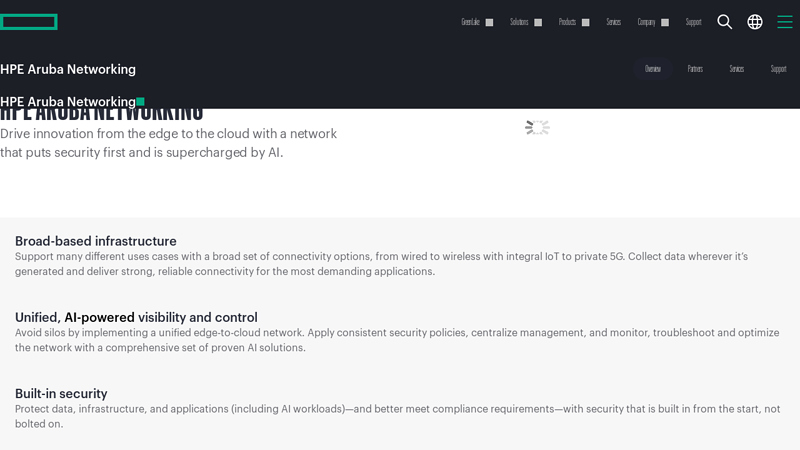Image resolution: width=800 pixels, height=450 pixels.
Task: Click the 'Broad-based infrastructure' heading
Action: tap(95, 241)
